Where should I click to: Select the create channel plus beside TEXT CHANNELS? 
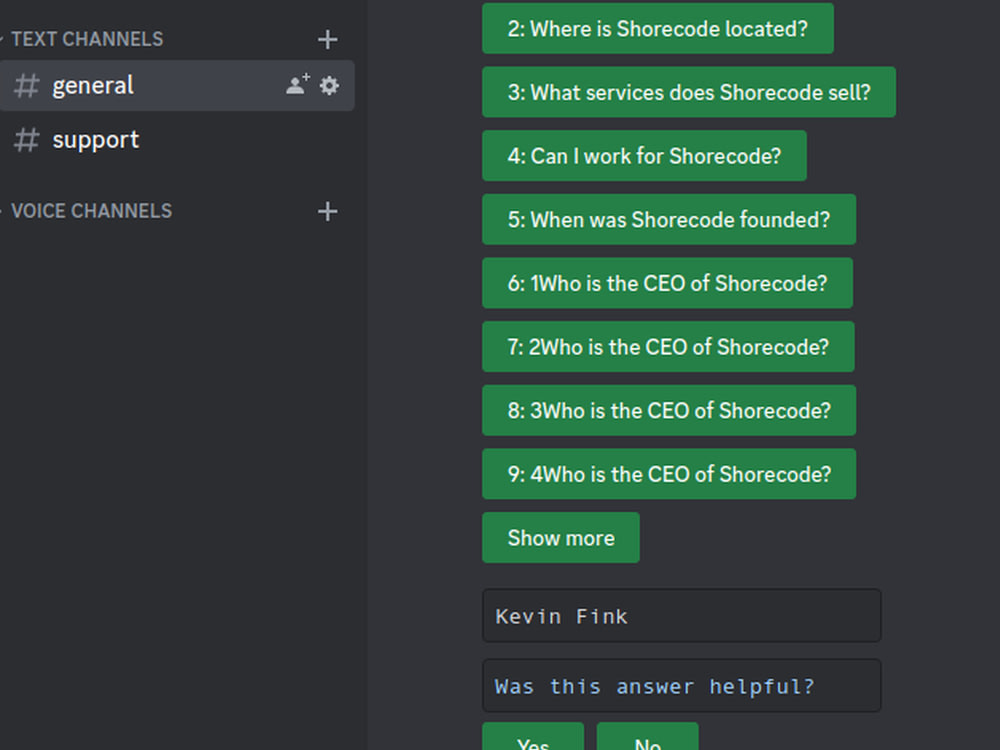tap(327, 39)
